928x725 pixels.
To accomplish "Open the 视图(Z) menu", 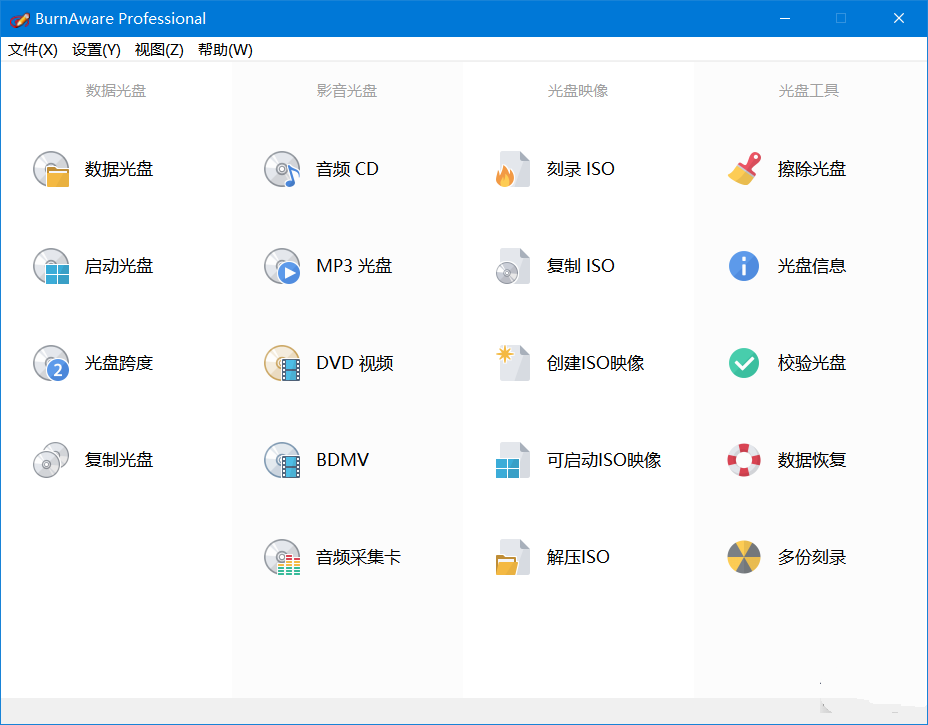I will [159, 50].
